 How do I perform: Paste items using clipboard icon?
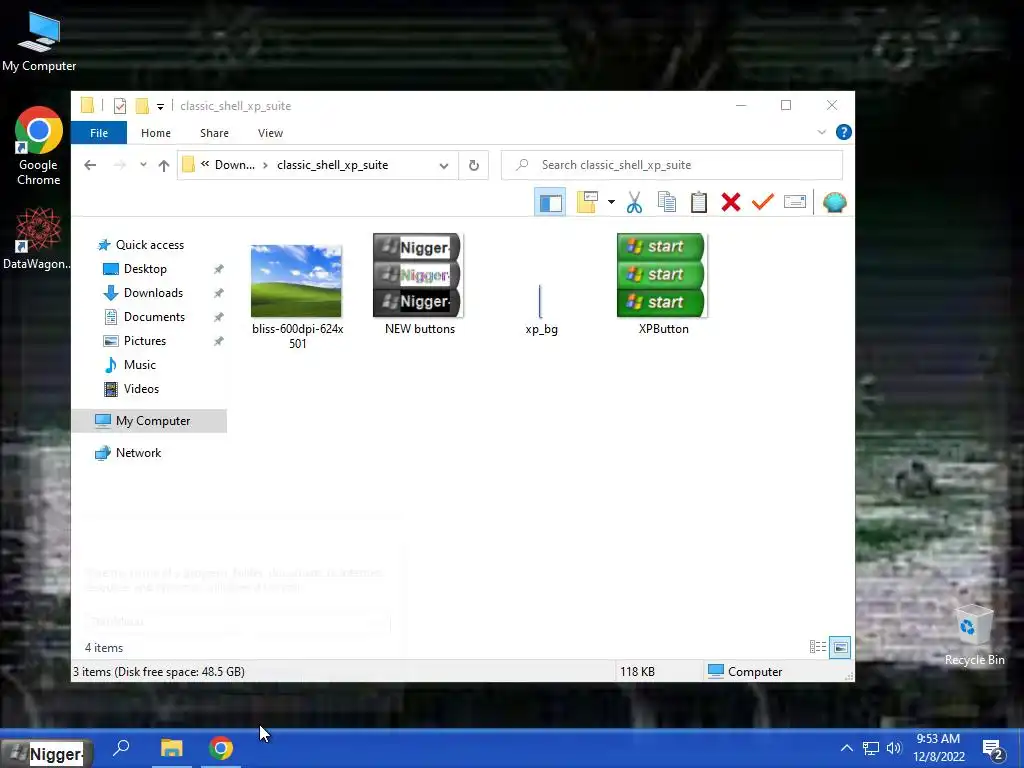click(699, 202)
